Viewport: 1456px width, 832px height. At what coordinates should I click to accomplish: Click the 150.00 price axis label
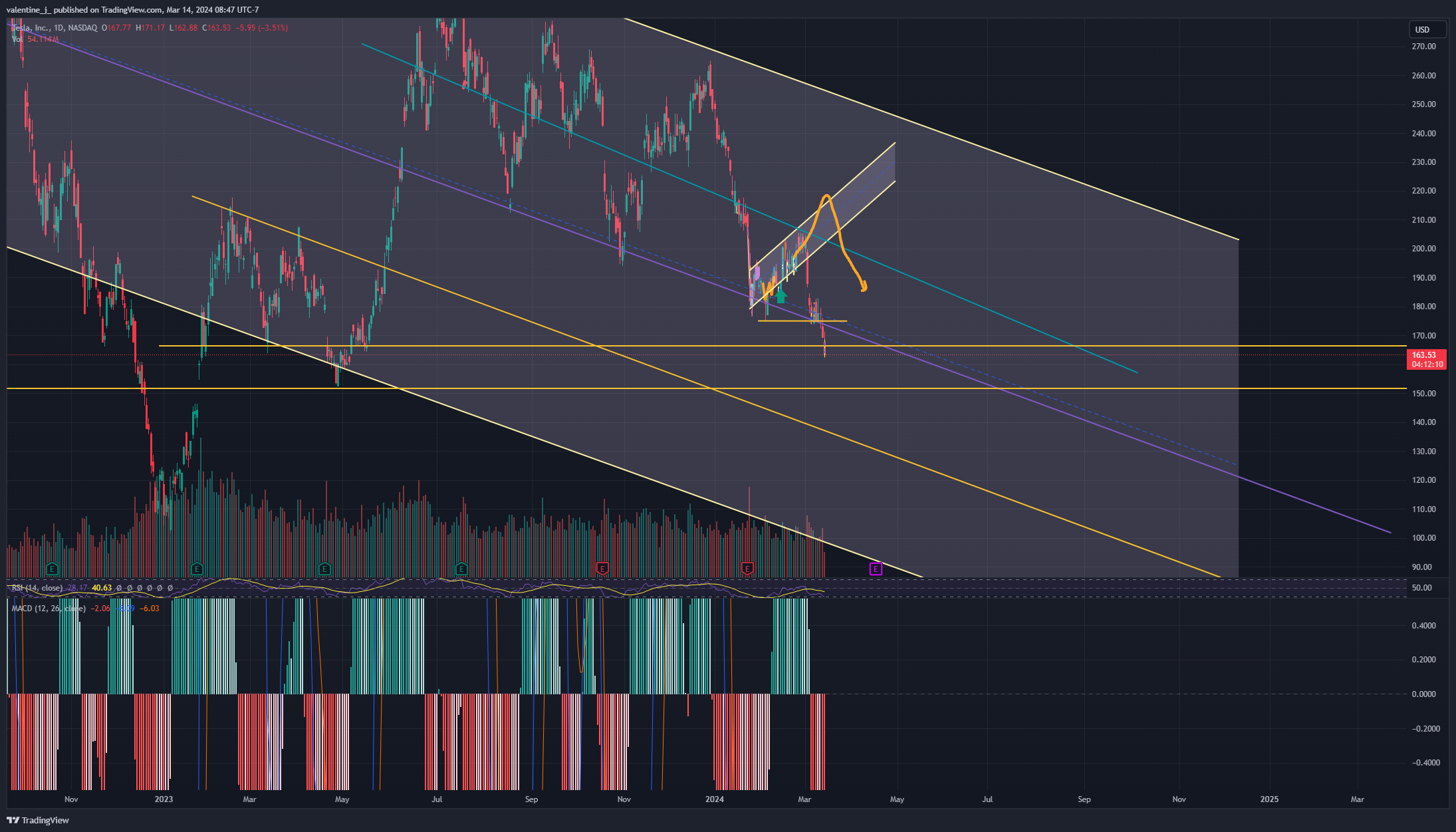coord(1423,394)
